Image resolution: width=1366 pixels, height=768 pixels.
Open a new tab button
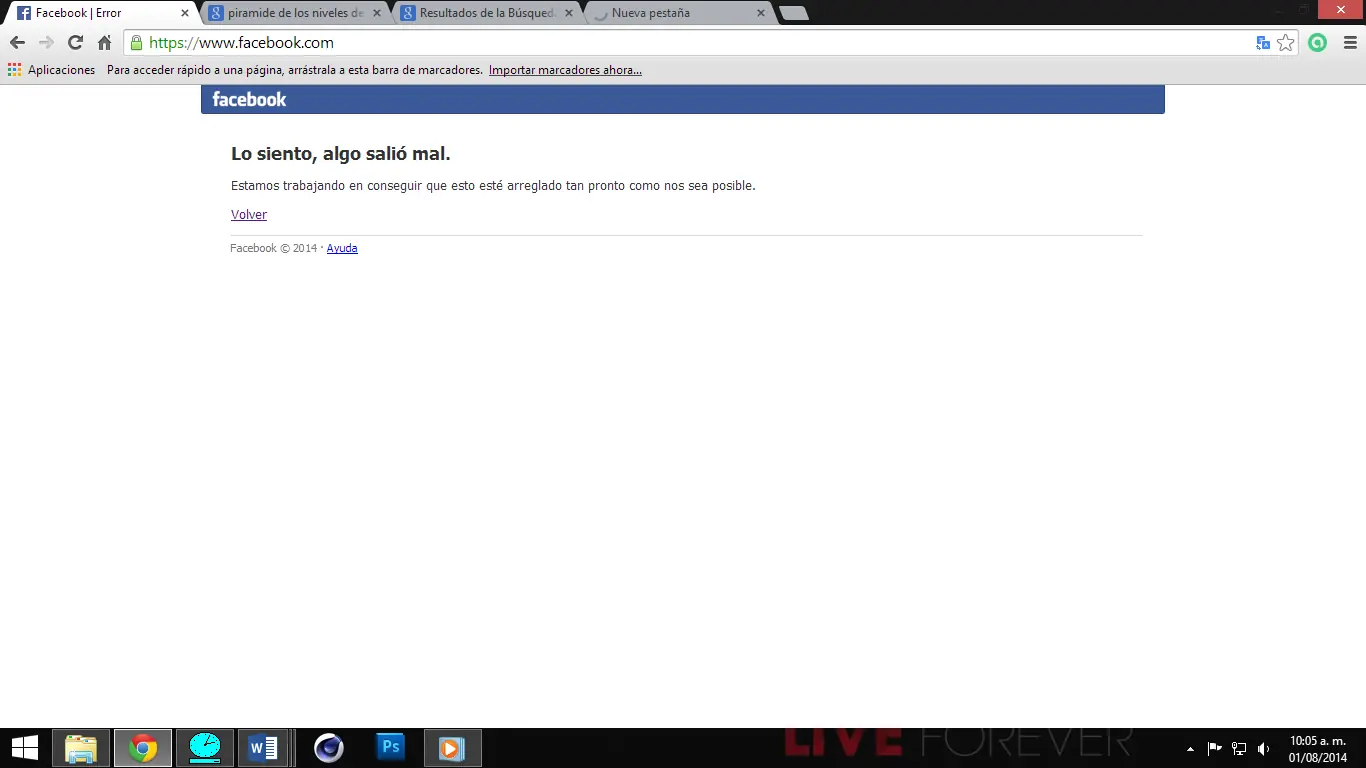pyautogui.click(x=794, y=13)
